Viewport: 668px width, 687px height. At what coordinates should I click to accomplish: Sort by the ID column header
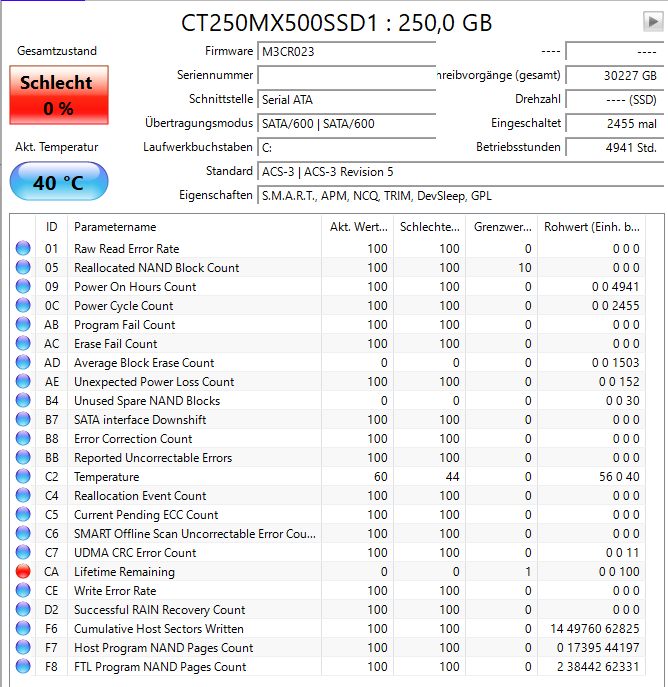click(51, 227)
